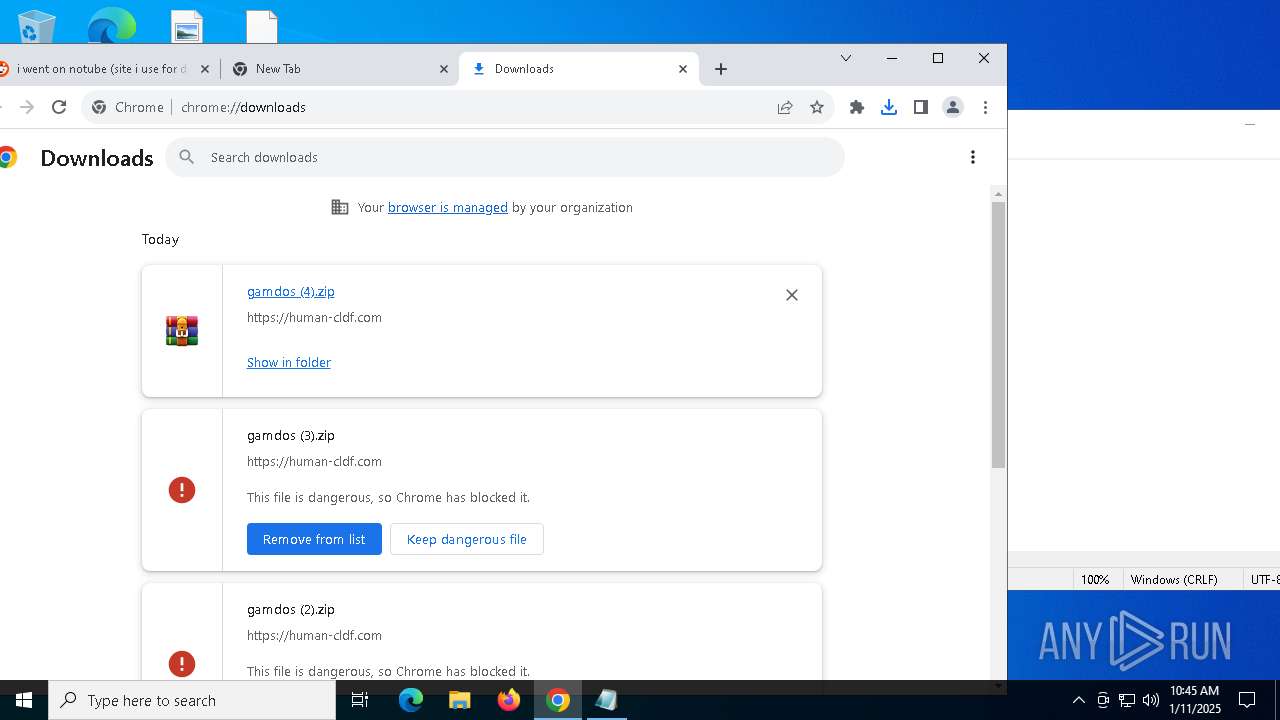
Task: Close the Downloads tab
Action: [683, 69]
